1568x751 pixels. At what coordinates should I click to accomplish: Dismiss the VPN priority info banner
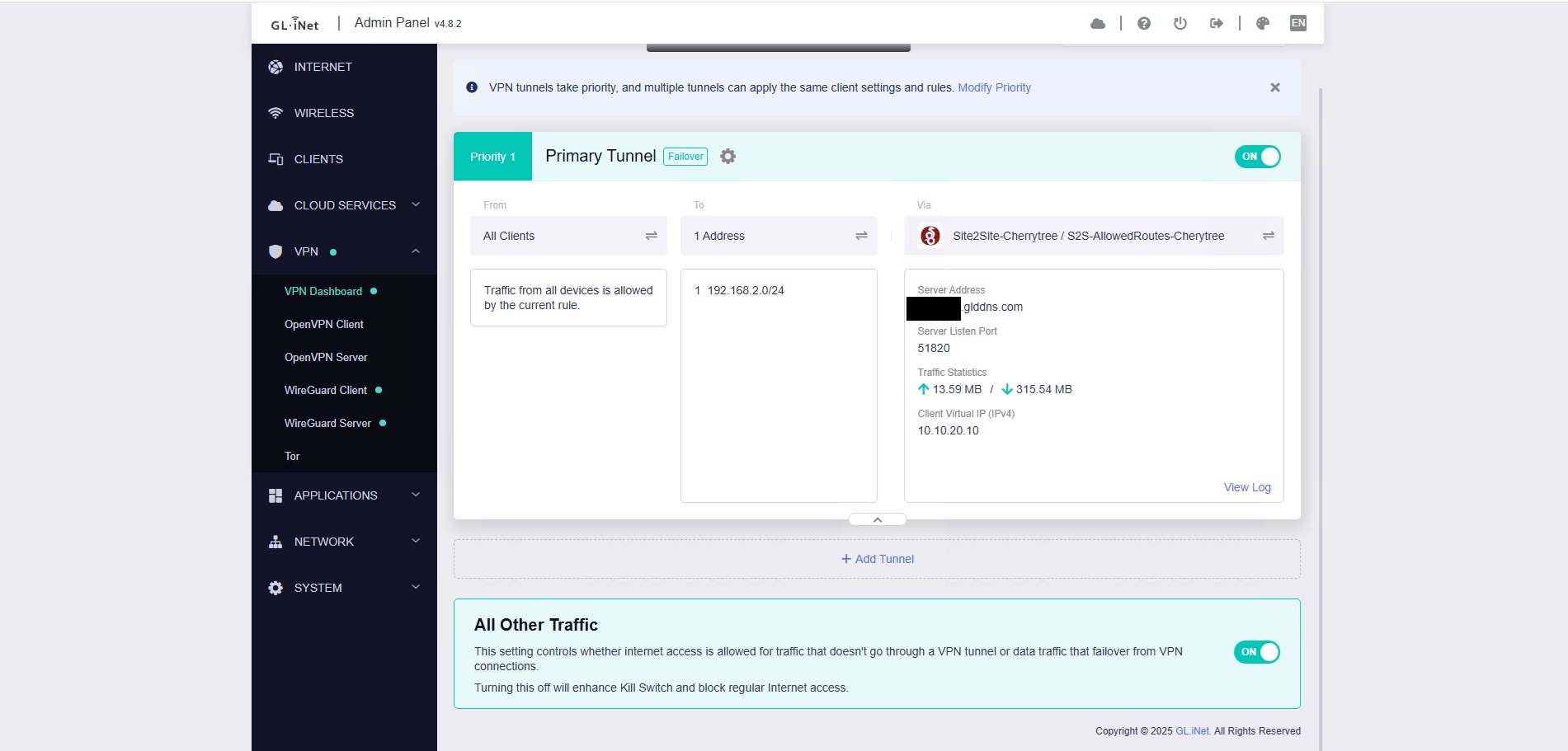click(1274, 87)
